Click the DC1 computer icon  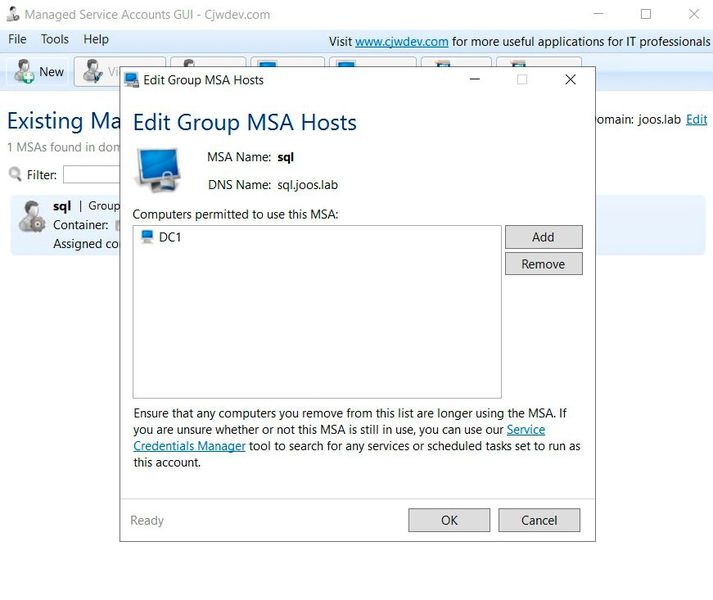(147, 237)
